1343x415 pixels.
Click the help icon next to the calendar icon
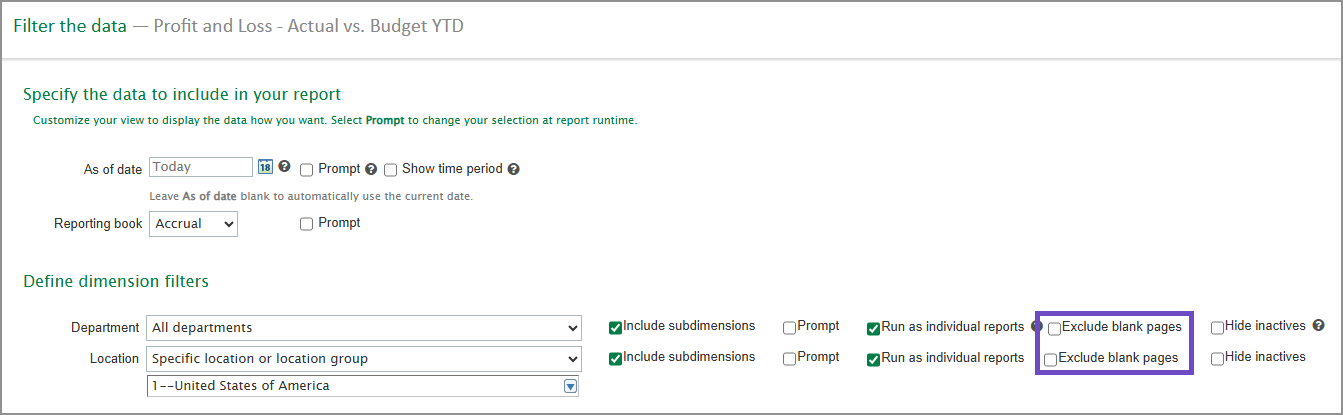pos(284,167)
